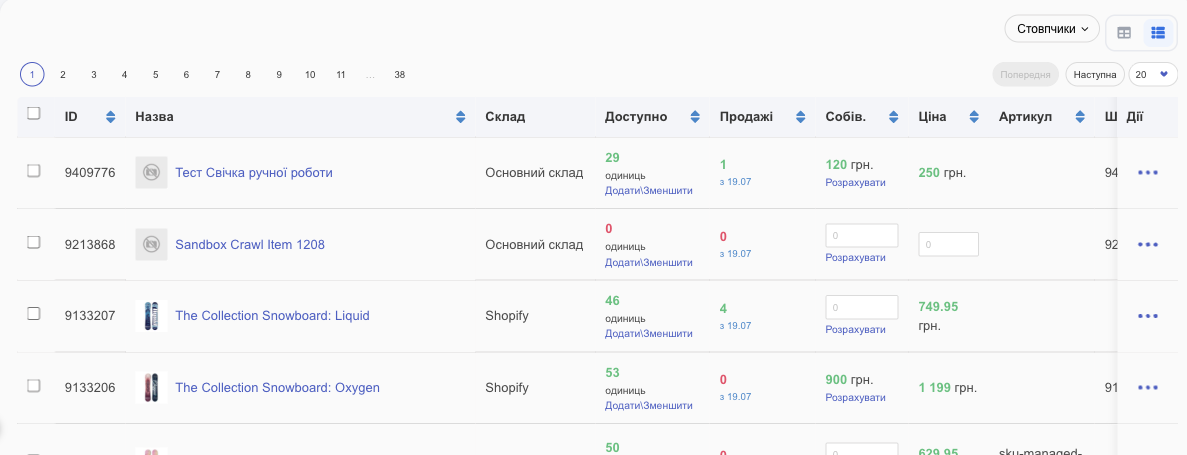This screenshot has width=1187, height=455.
Task: Click cost 120 грн. of Тест Свічка
Action: pyautogui.click(x=849, y=164)
